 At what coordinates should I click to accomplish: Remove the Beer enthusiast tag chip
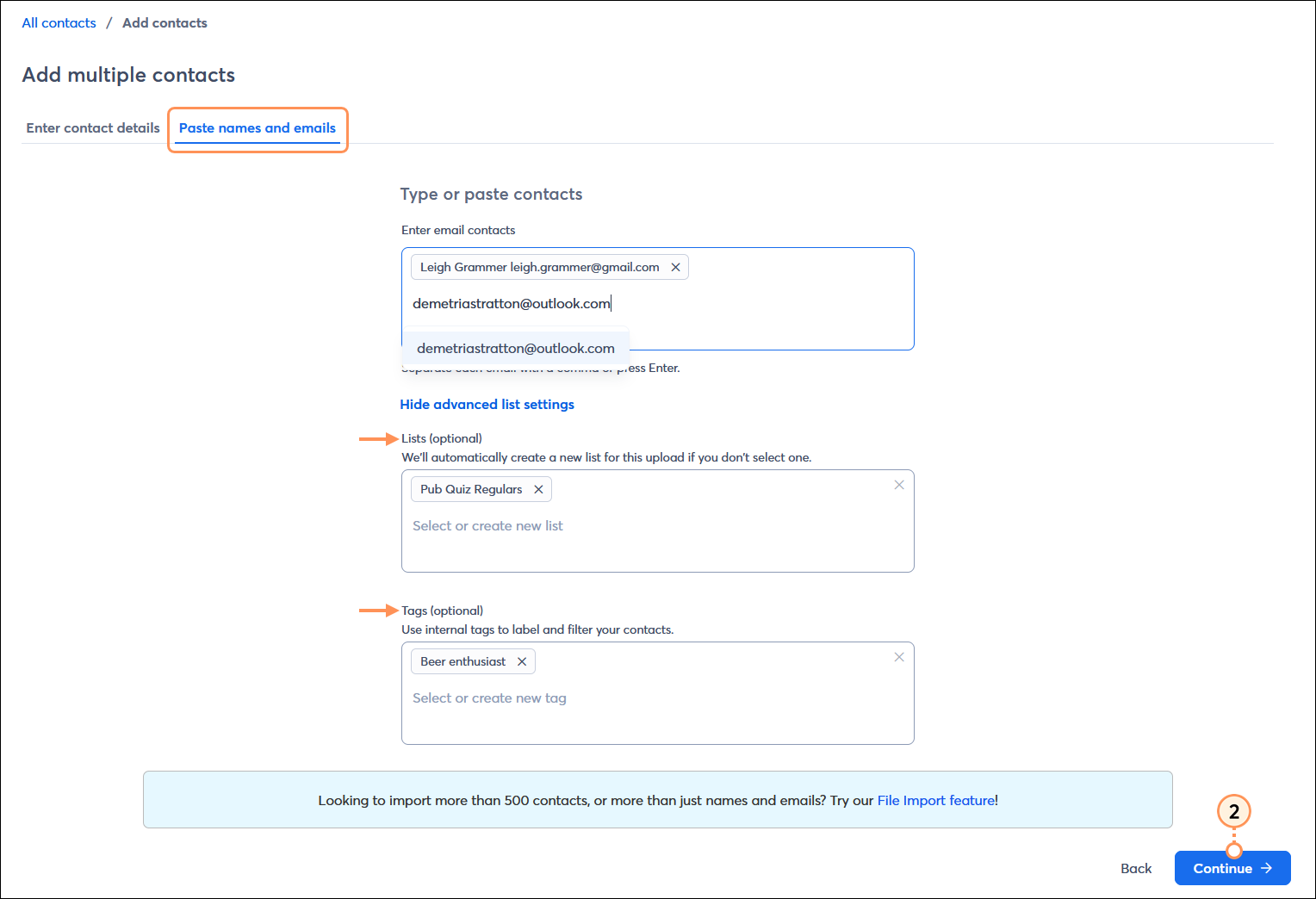coord(522,661)
